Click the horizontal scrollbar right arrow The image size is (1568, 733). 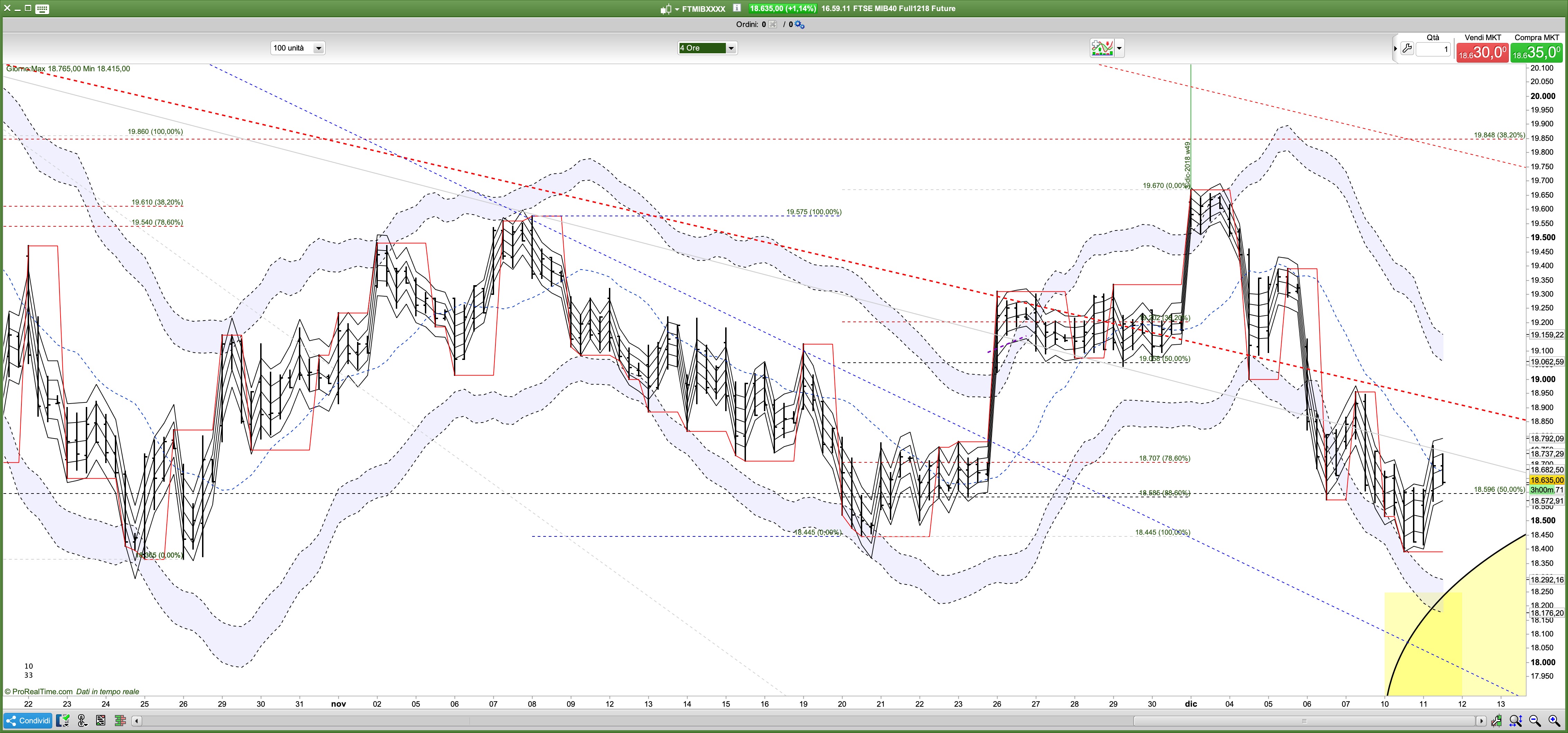[x=1482, y=721]
